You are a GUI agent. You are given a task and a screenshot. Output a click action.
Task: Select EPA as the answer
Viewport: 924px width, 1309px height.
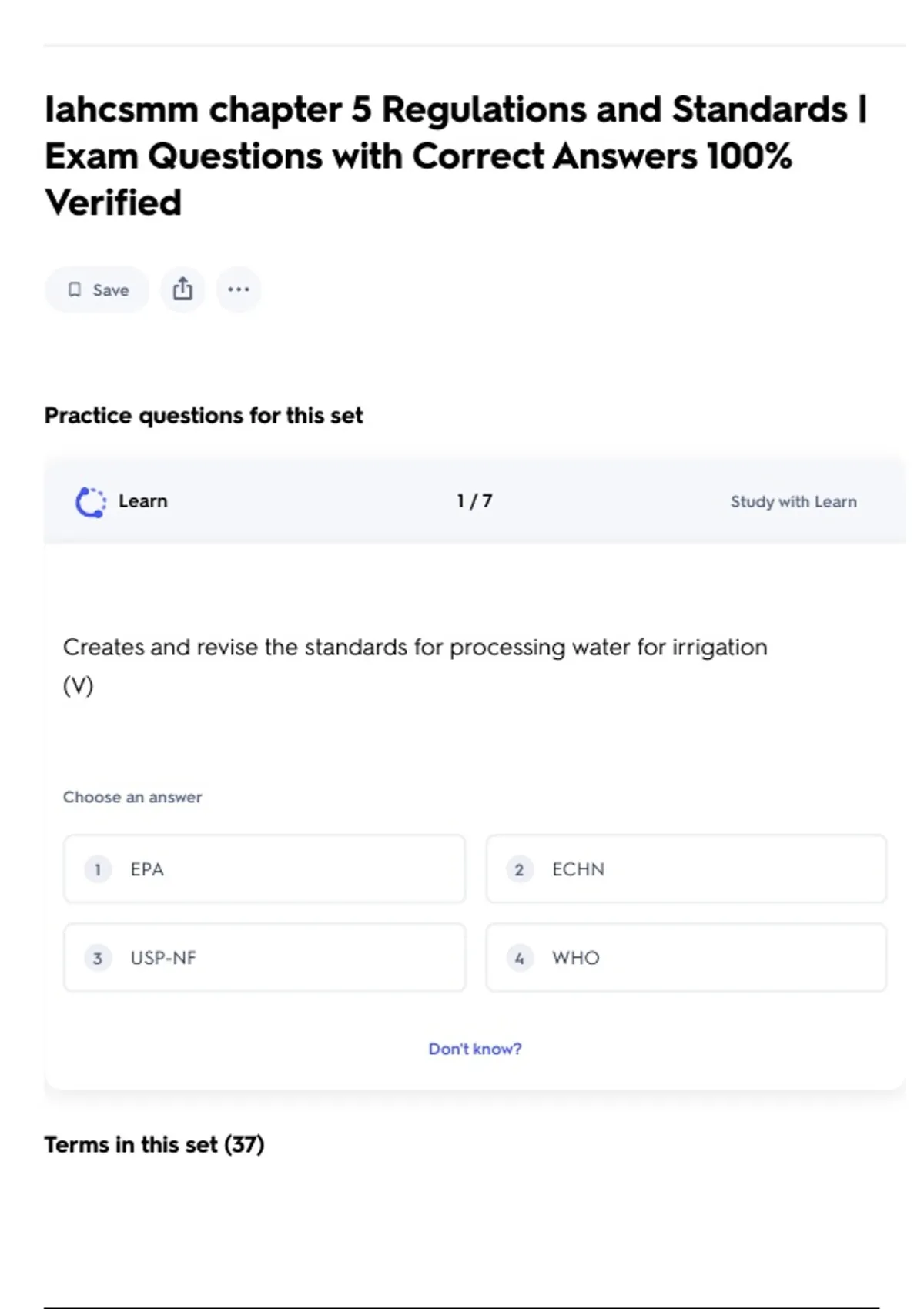click(x=264, y=869)
